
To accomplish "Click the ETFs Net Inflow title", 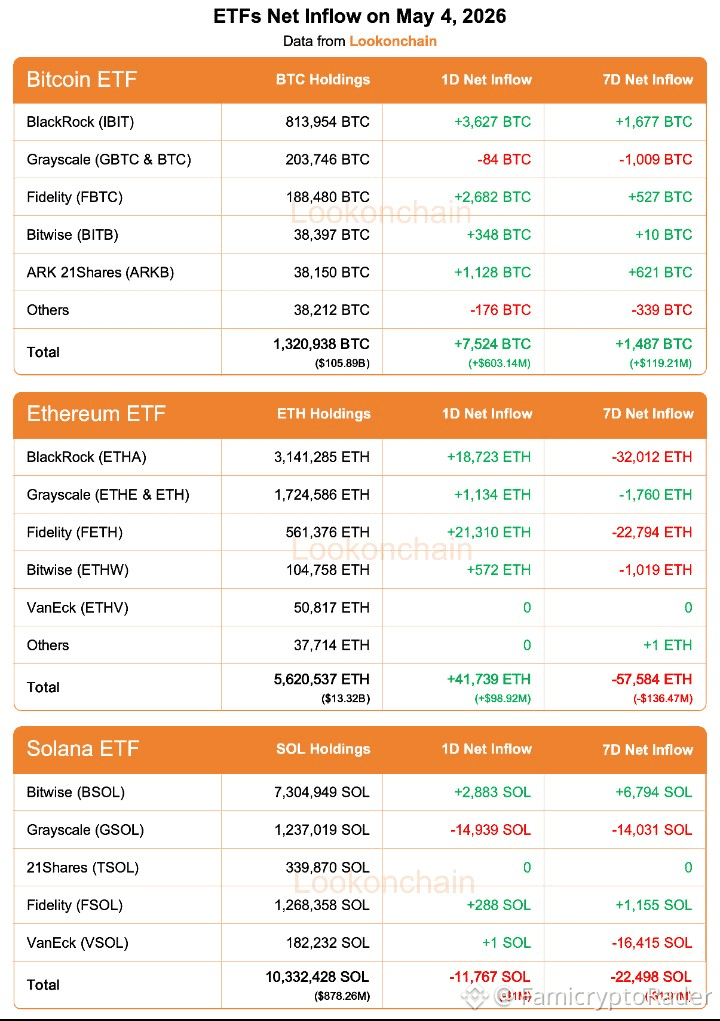I will tap(360, 16).
